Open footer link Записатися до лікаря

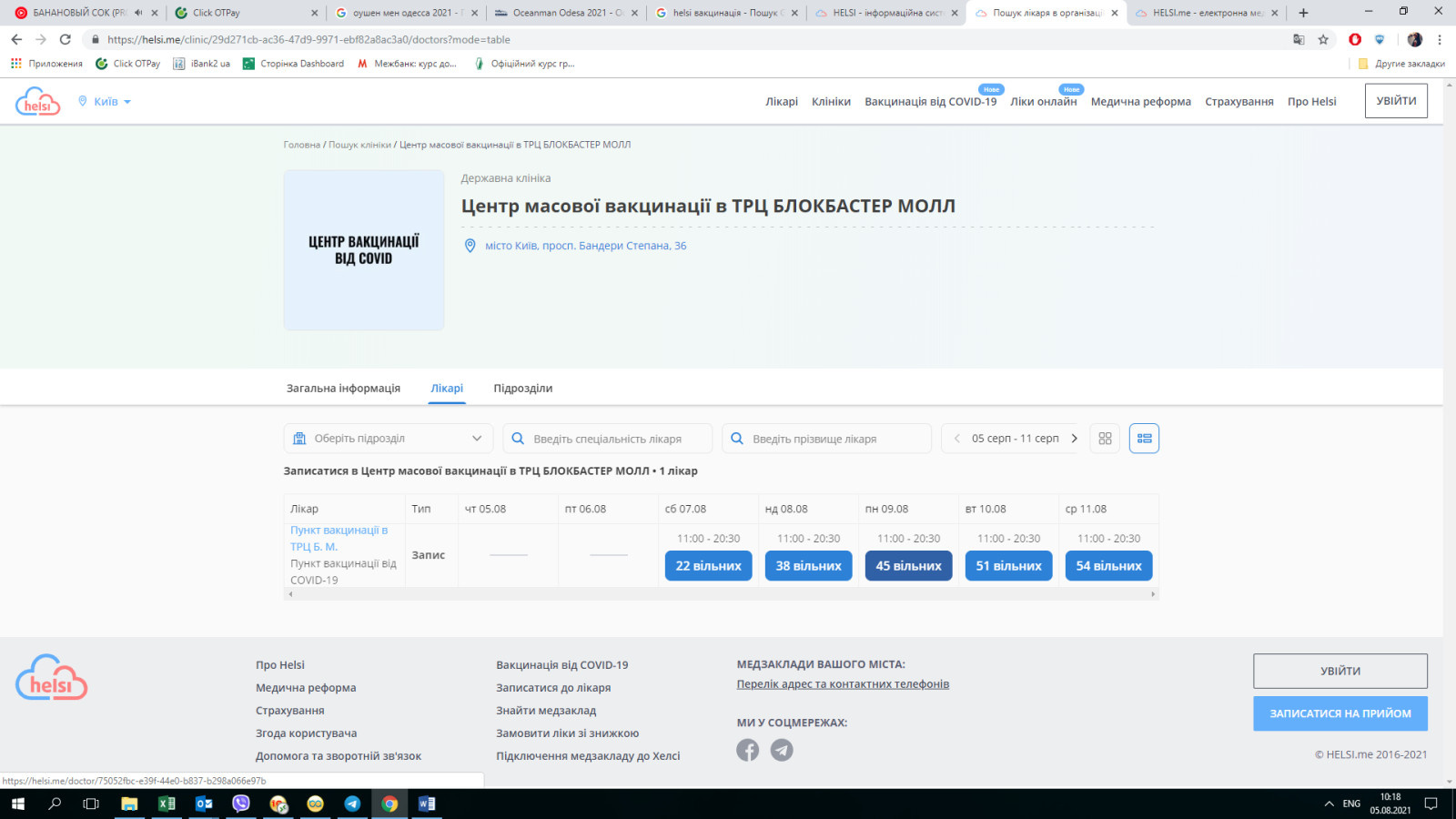pos(553,688)
